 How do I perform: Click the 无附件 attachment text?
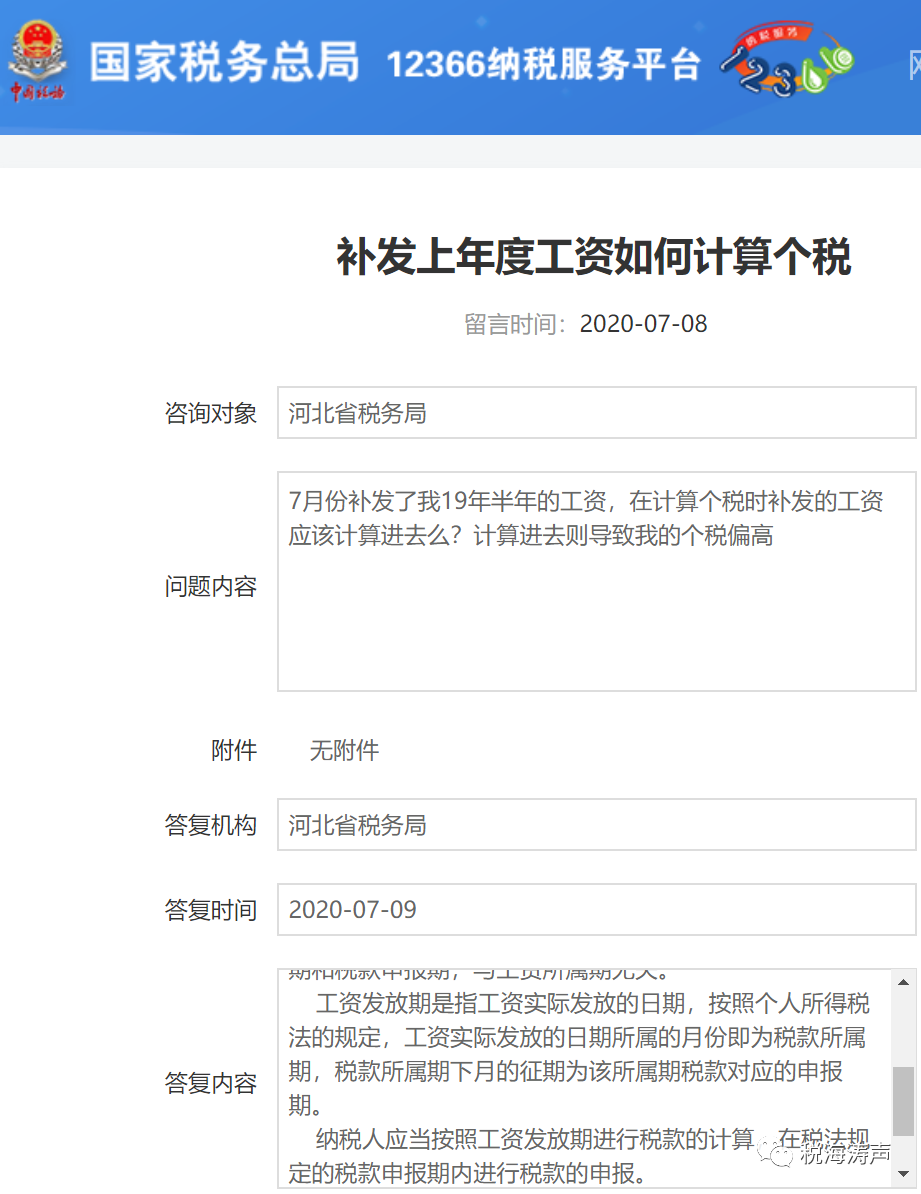(x=344, y=751)
